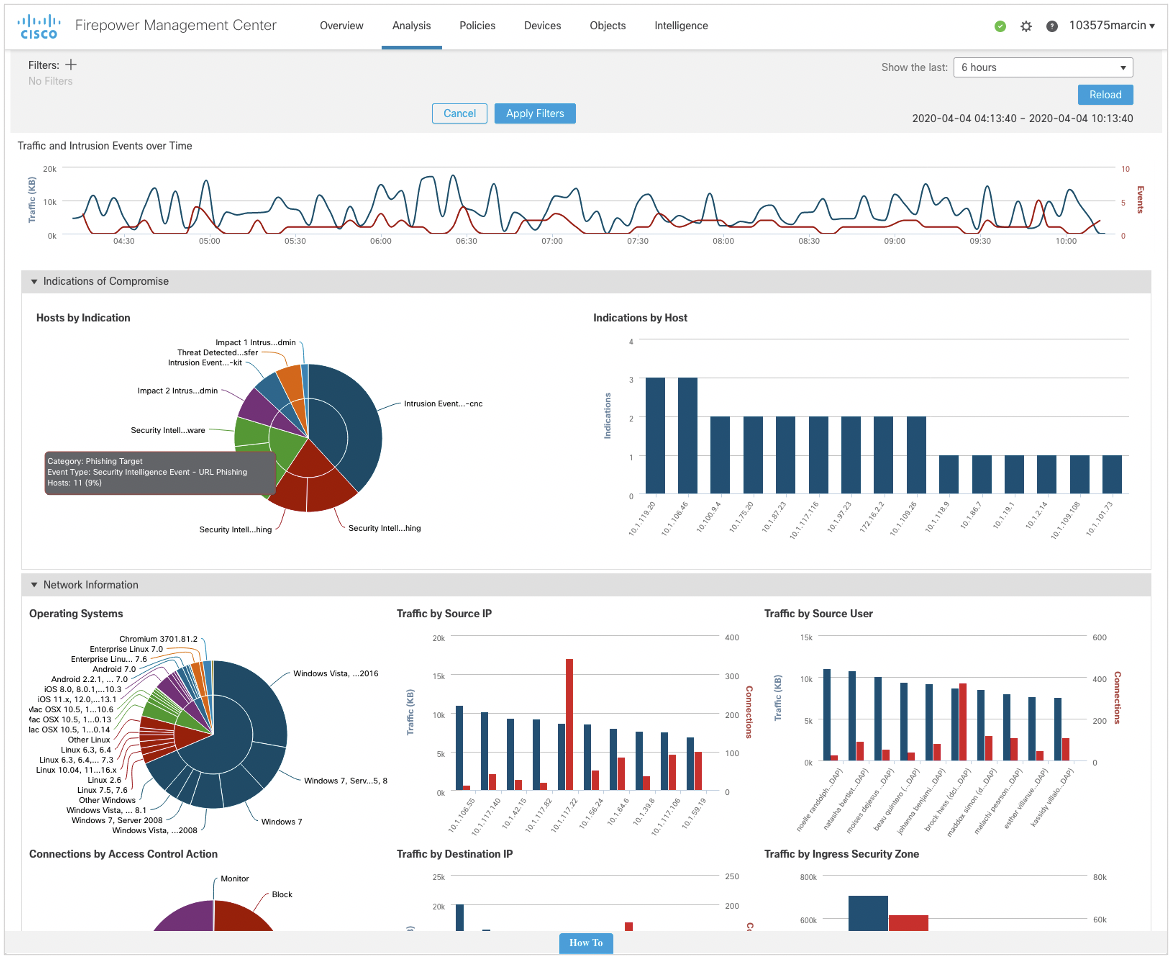
Task: Click the 'Security Intell...ware' pie label
Action: click(x=168, y=430)
